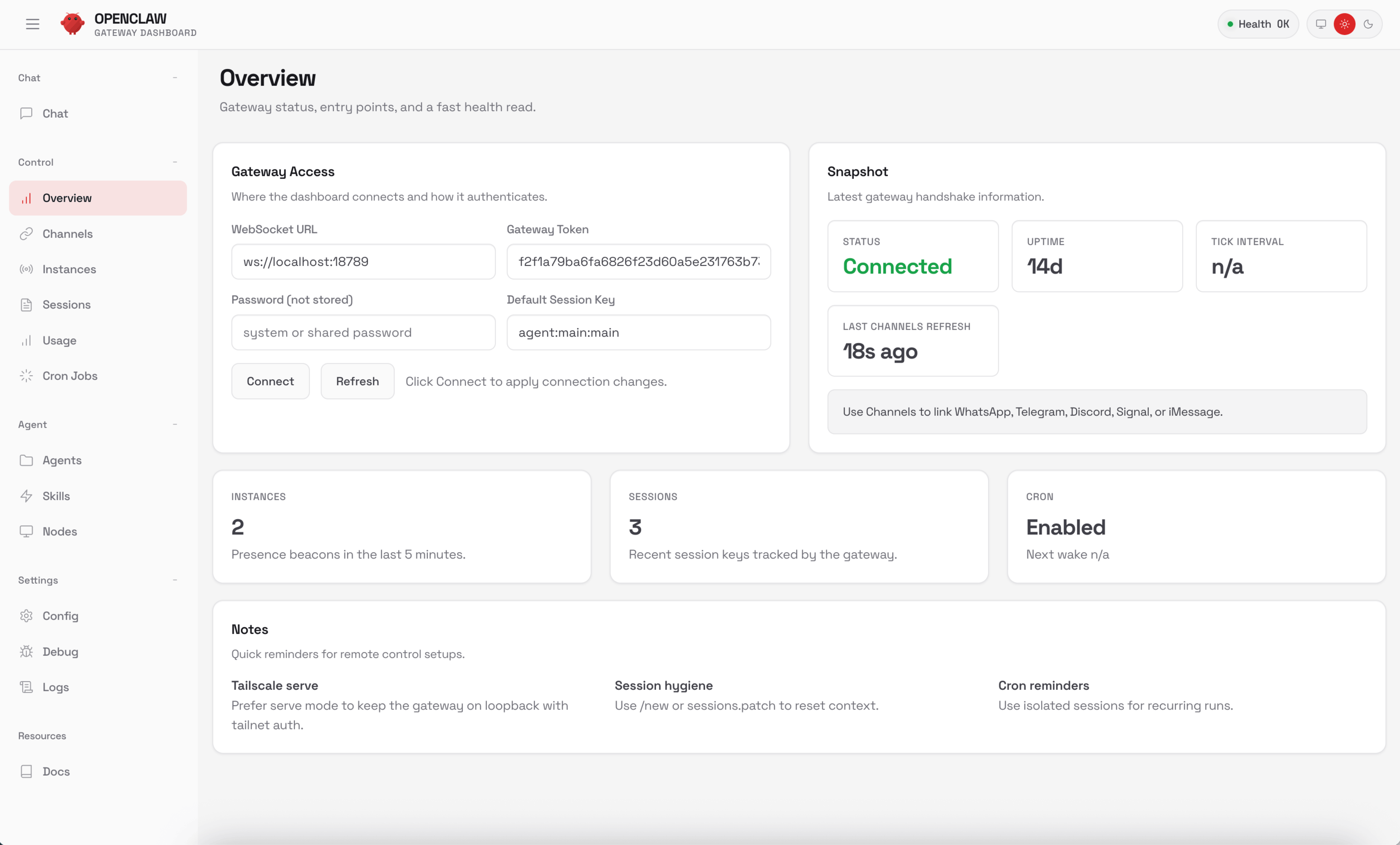
Task: Open Channels via its link icon
Action: (x=26, y=234)
